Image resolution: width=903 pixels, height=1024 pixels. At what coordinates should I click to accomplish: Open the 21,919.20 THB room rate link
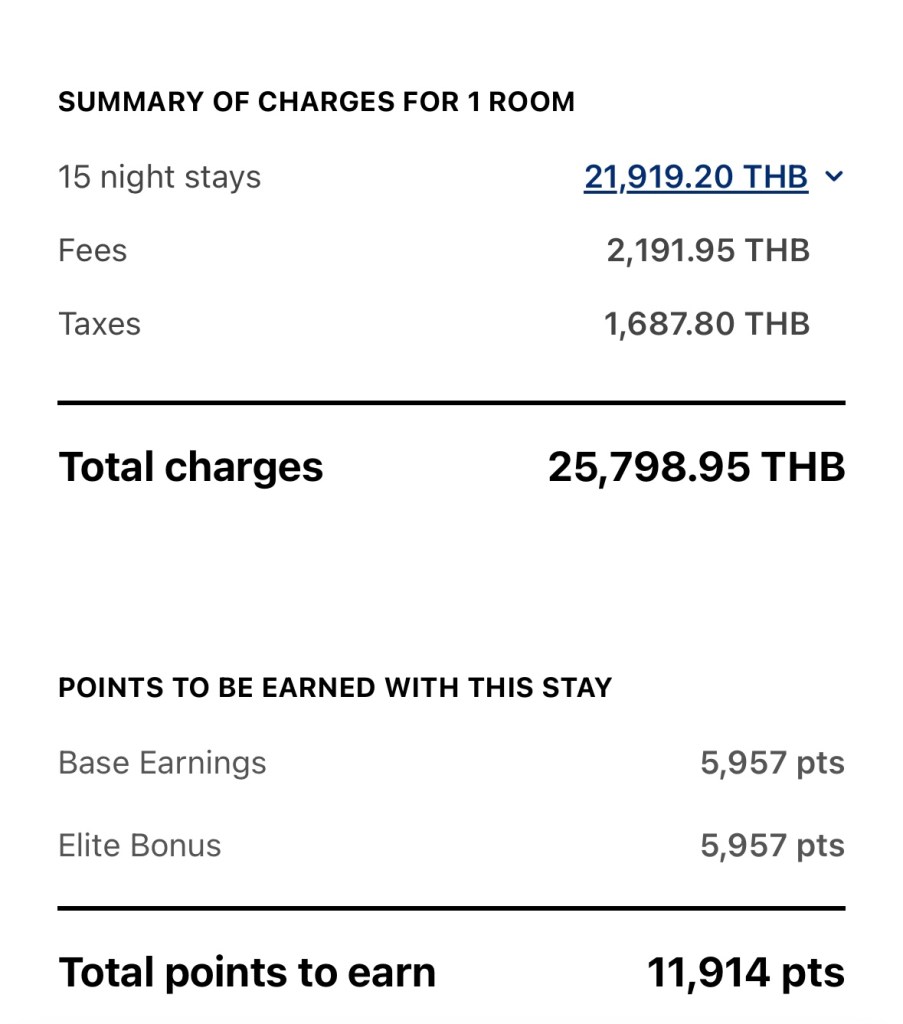point(696,177)
